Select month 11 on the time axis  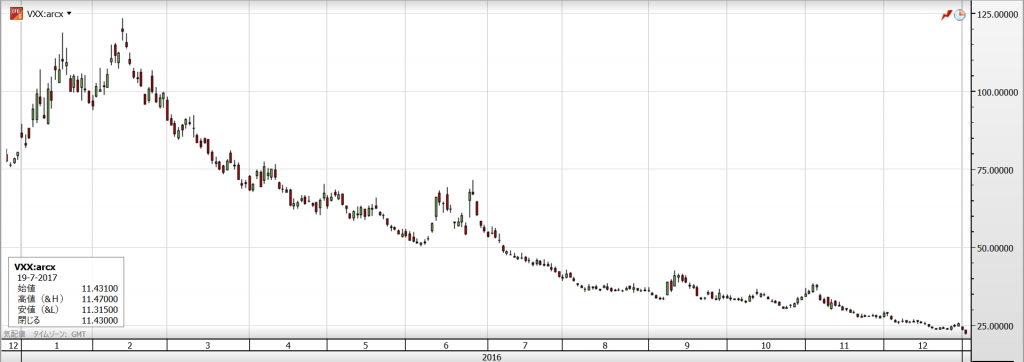click(x=844, y=345)
